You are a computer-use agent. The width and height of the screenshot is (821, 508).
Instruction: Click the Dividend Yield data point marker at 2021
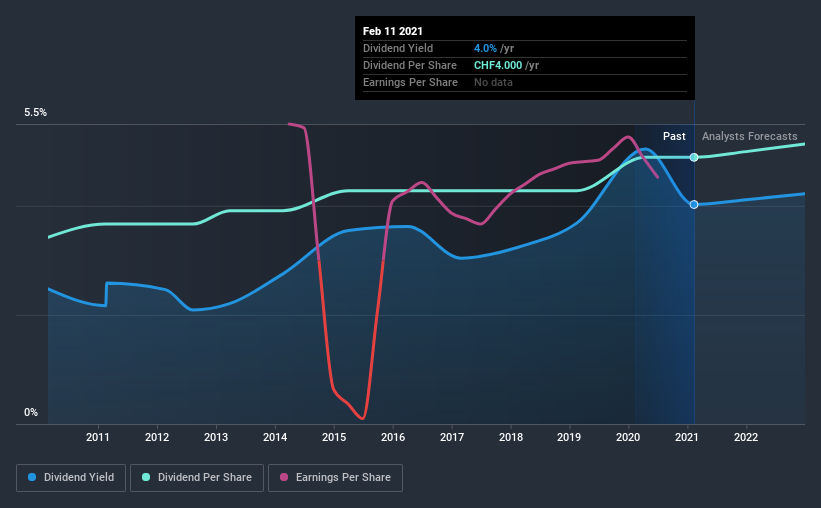(694, 205)
